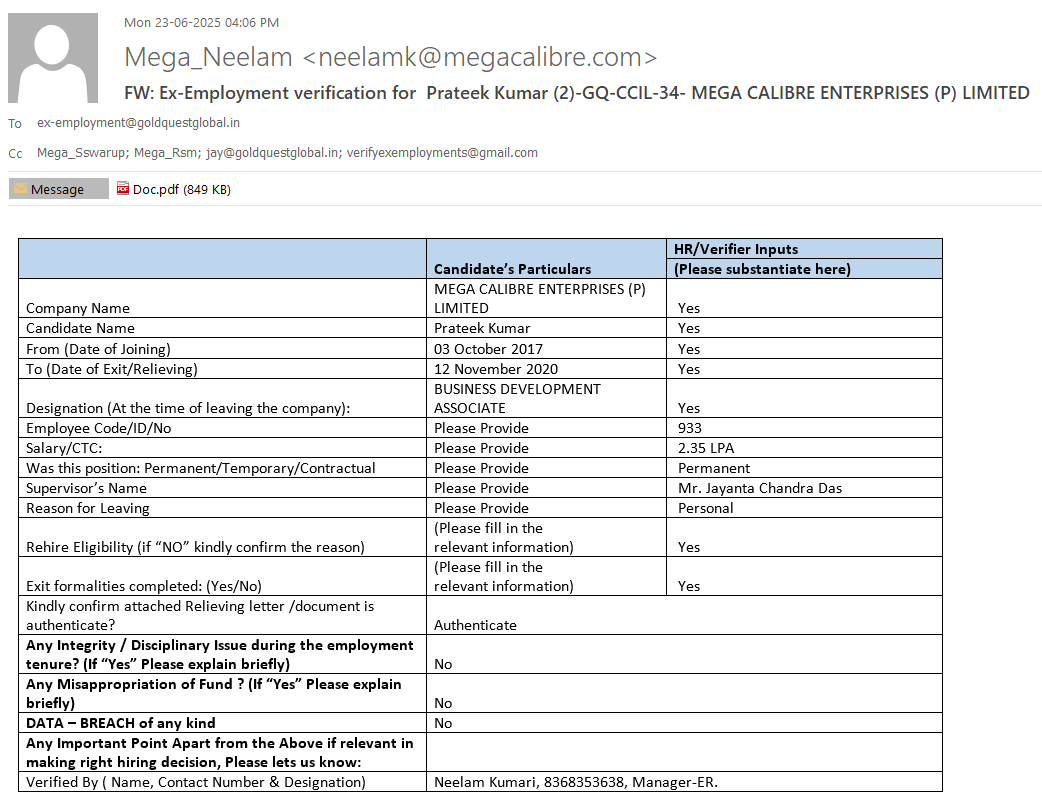1042x806 pixels.
Task: Click DATA – BREACH of any kind label
Action: coord(120,723)
